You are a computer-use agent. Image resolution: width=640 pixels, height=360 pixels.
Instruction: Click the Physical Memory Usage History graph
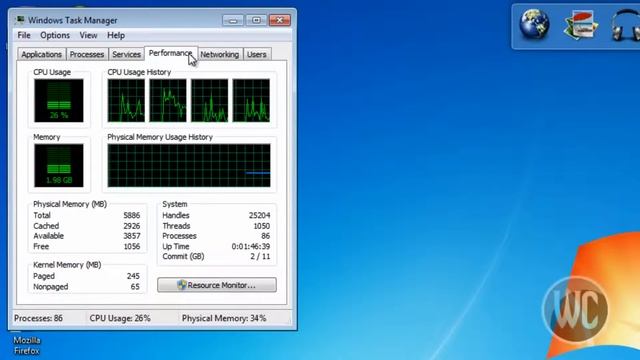[x=189, y=165]
